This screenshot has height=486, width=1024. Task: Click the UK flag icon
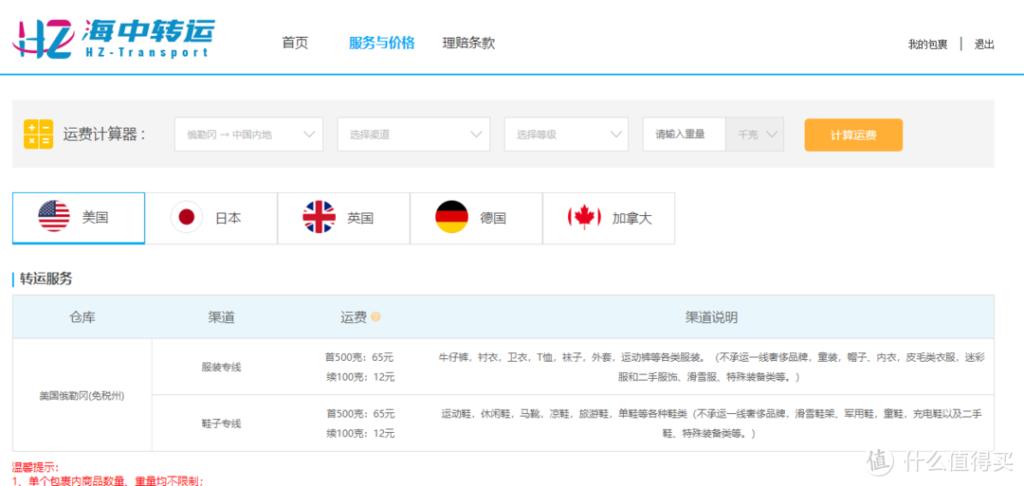tap(319, 217)
